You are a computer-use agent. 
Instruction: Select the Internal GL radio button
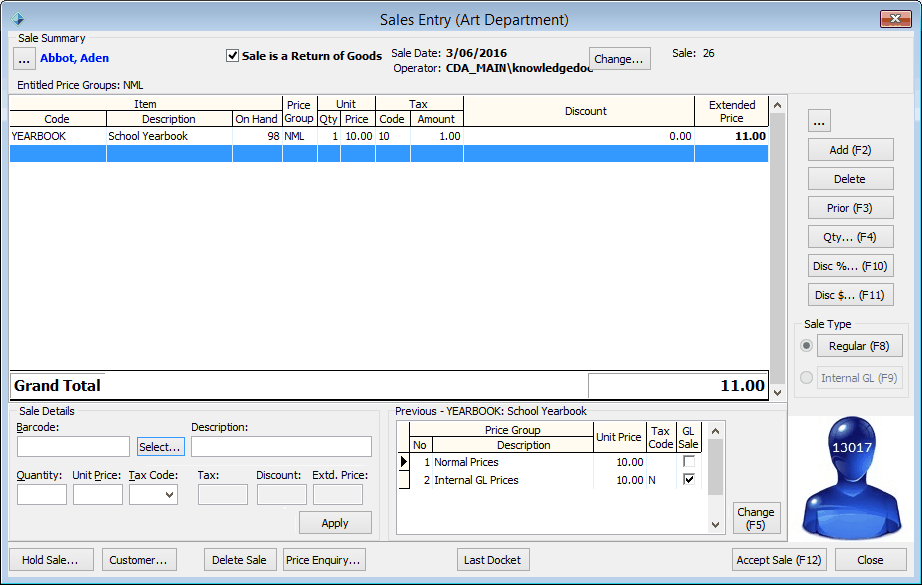pyautogui.click(x=807, y=377)
